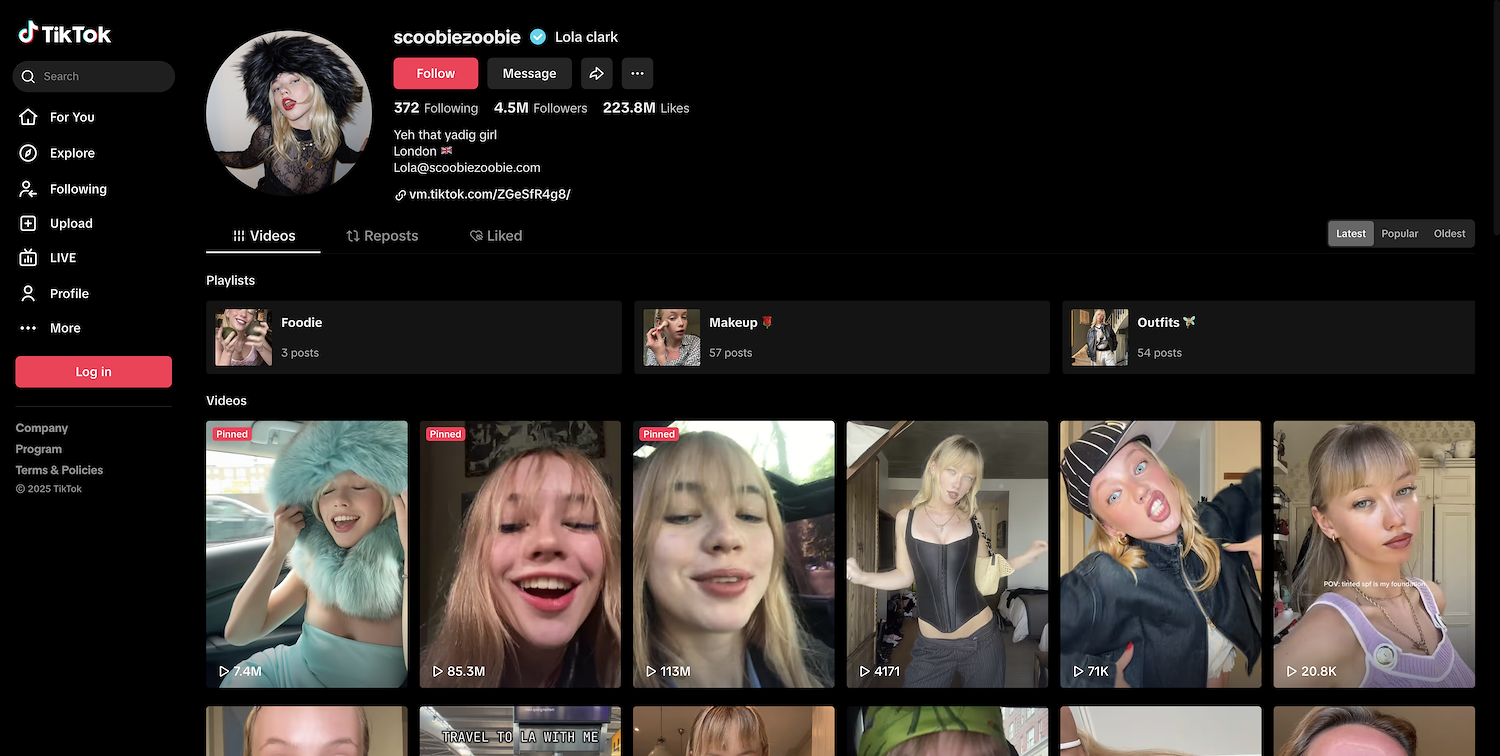Click the red Log in button

point(94,372)
